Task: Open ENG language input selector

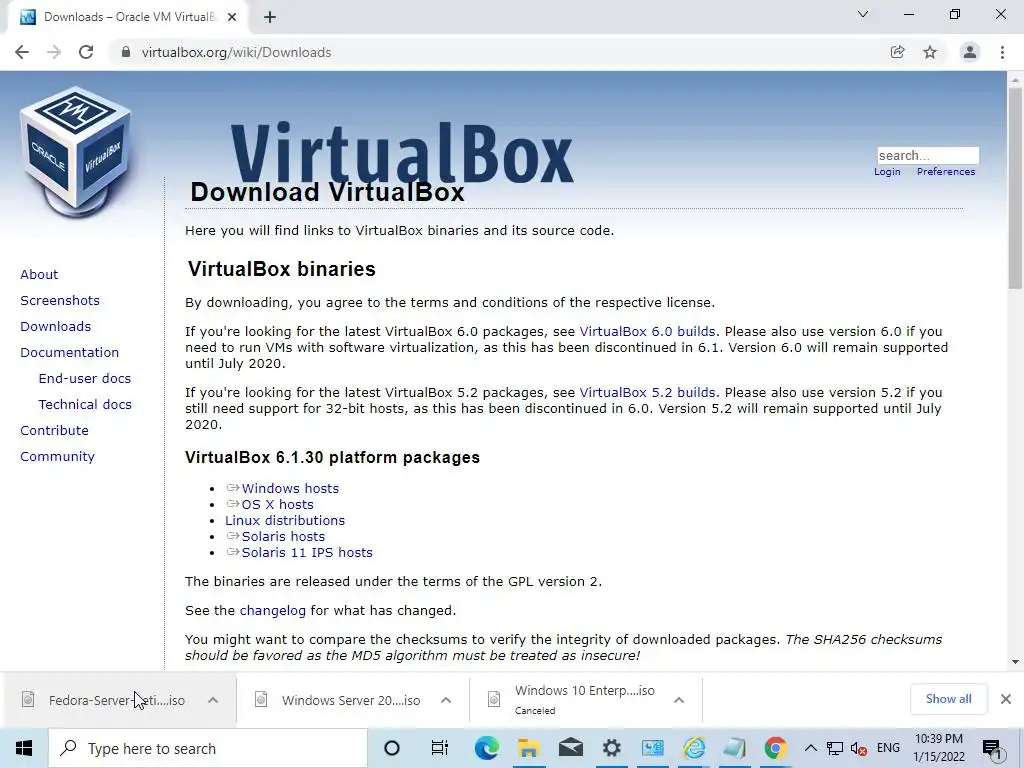Action: tap(888, 748)
